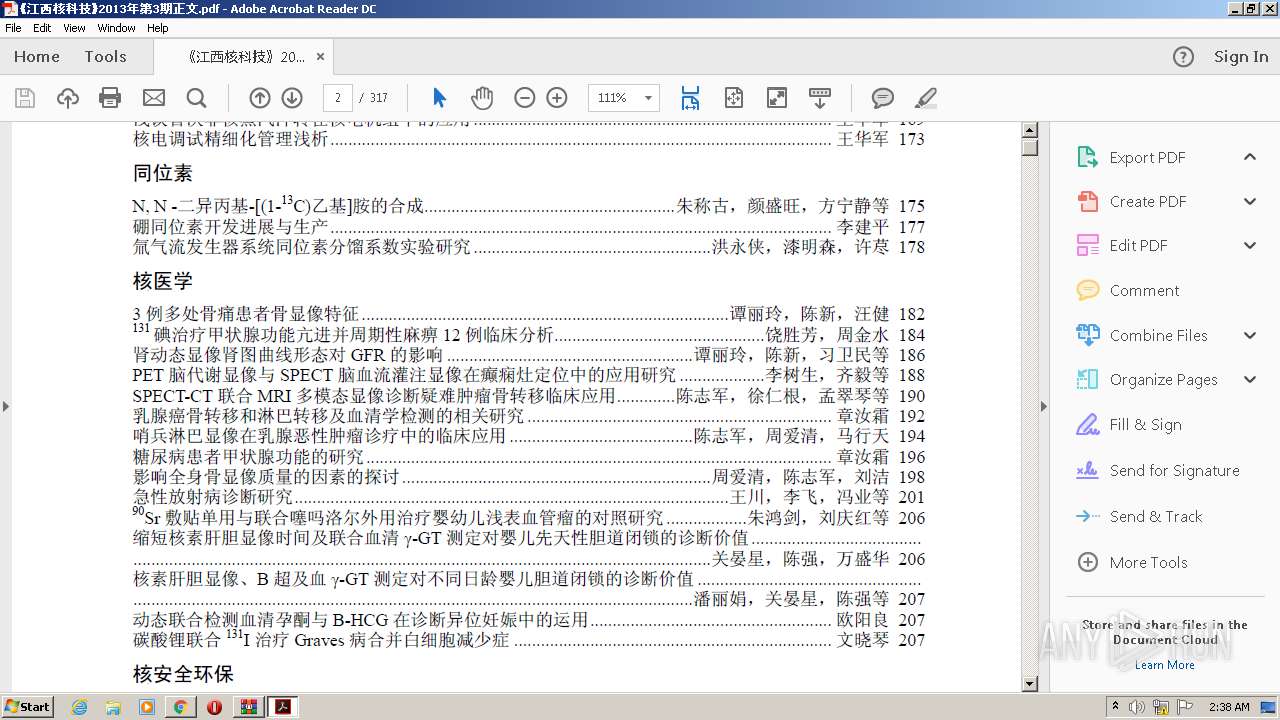Click the Send by email envelope icon

click(153, 97)
